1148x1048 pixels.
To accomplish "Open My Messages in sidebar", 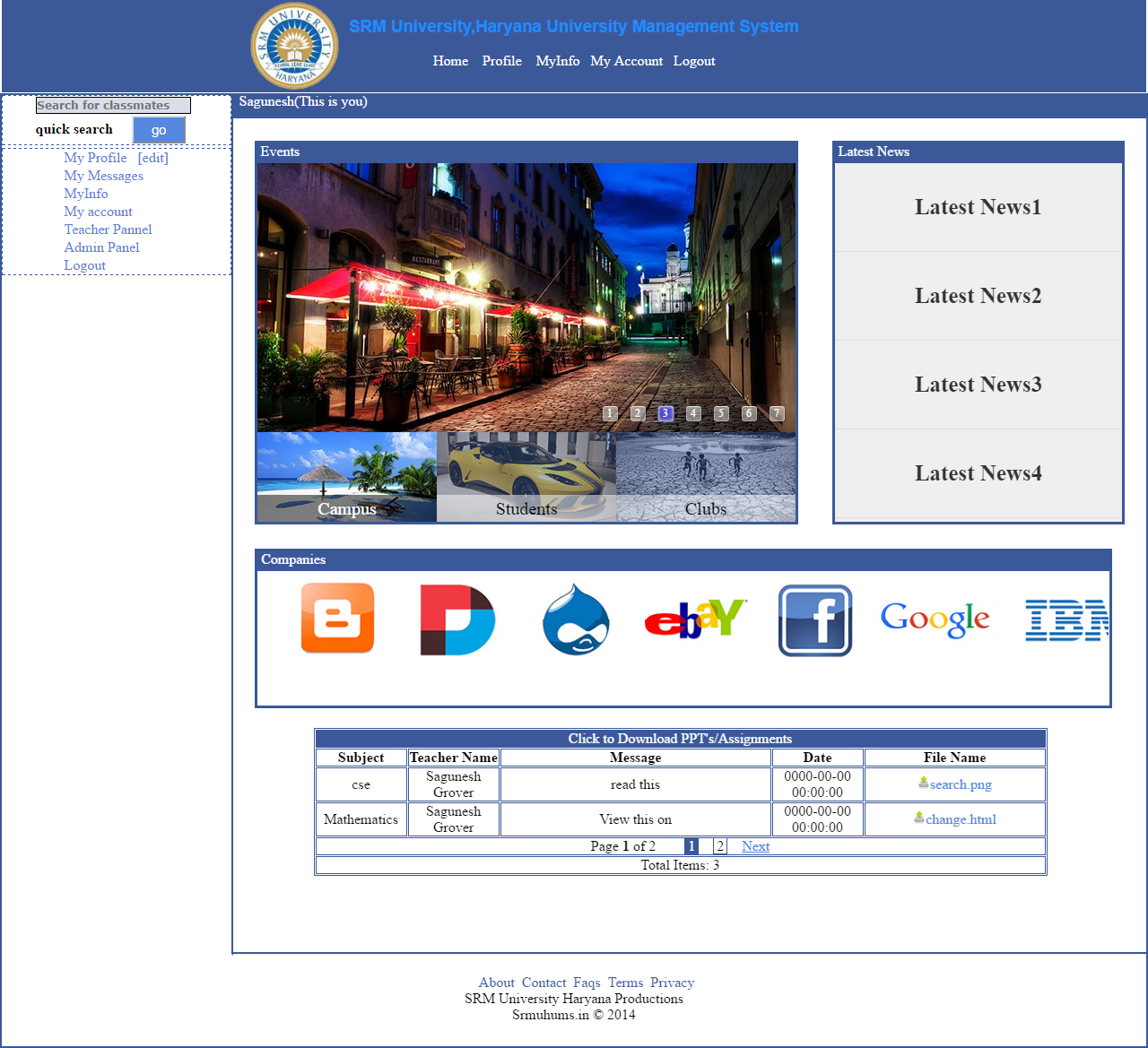I will click(103, 176).
